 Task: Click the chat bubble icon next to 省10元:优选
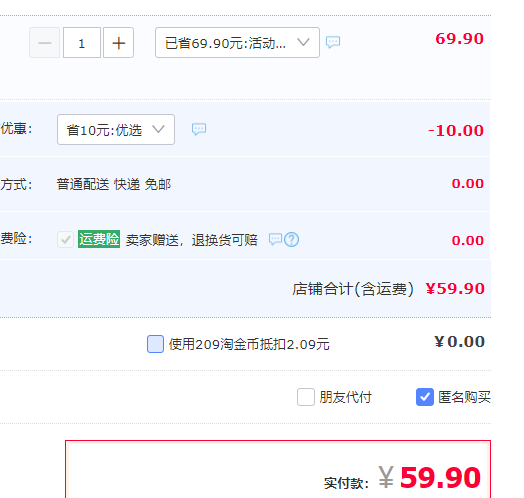click(x=199, y=129)
